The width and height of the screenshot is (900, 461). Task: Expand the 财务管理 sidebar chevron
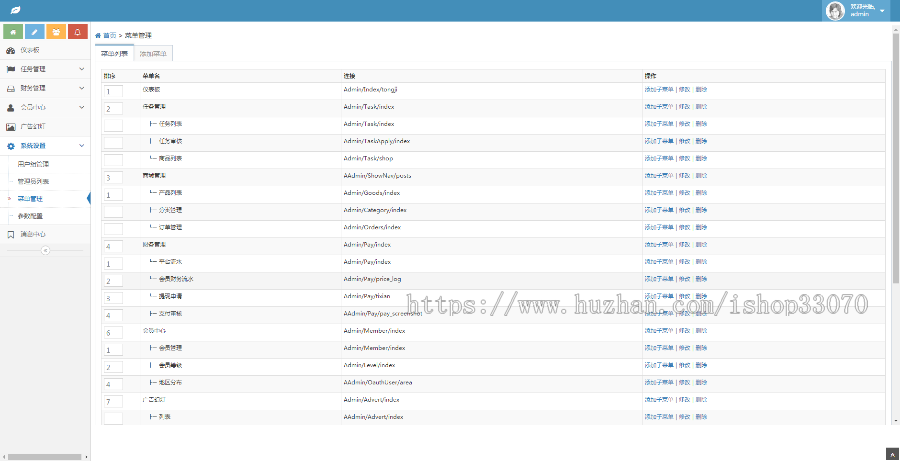[82, 88]
